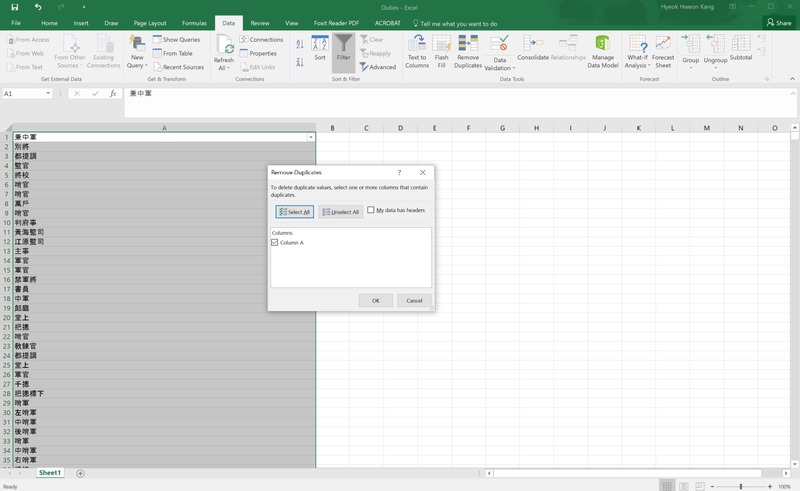Open help for Remove Duplicates dialog
800x491 pixels.
click(x=399, y=173)
